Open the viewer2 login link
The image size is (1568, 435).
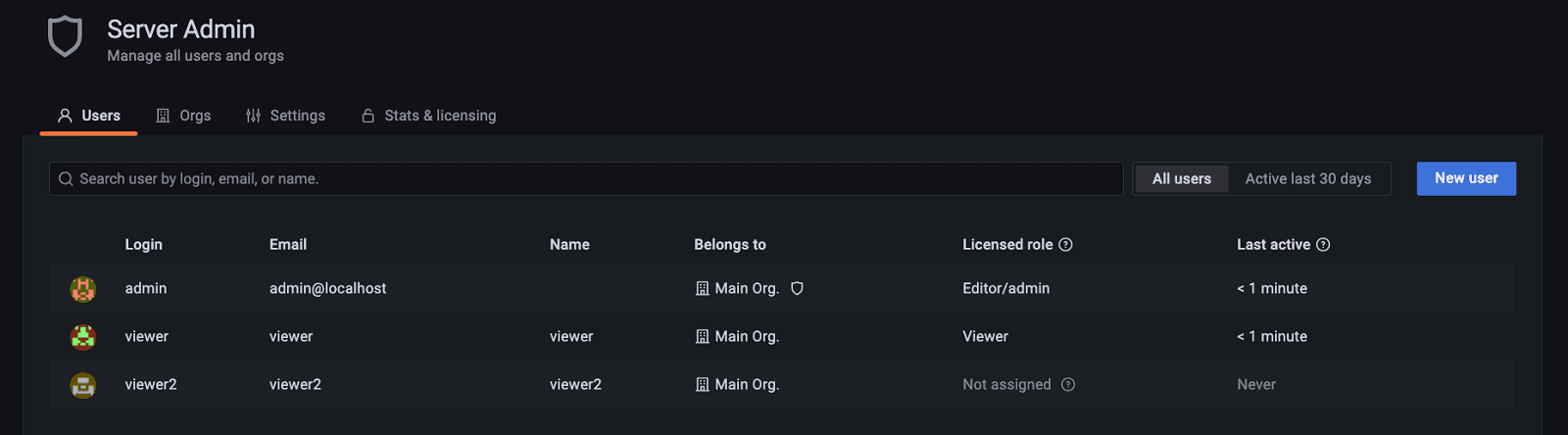(x=151, y=385)
